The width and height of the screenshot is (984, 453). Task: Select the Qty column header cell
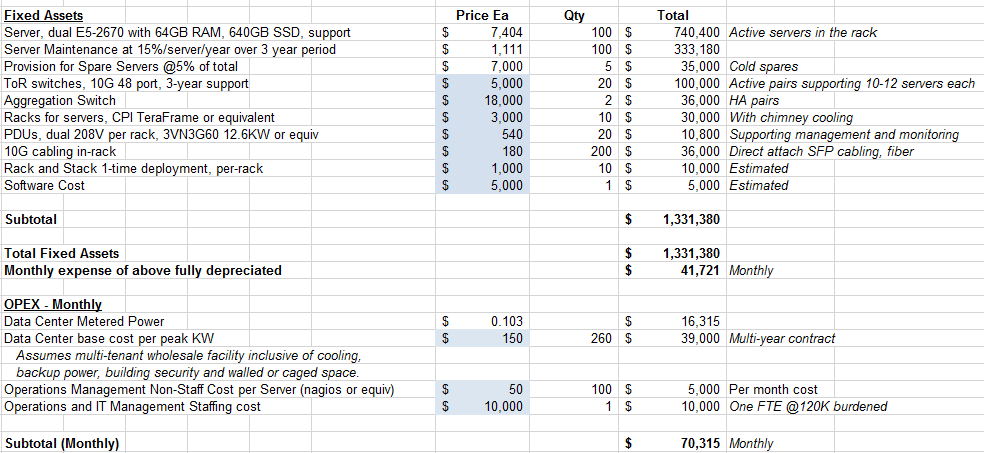pos(574,16)
